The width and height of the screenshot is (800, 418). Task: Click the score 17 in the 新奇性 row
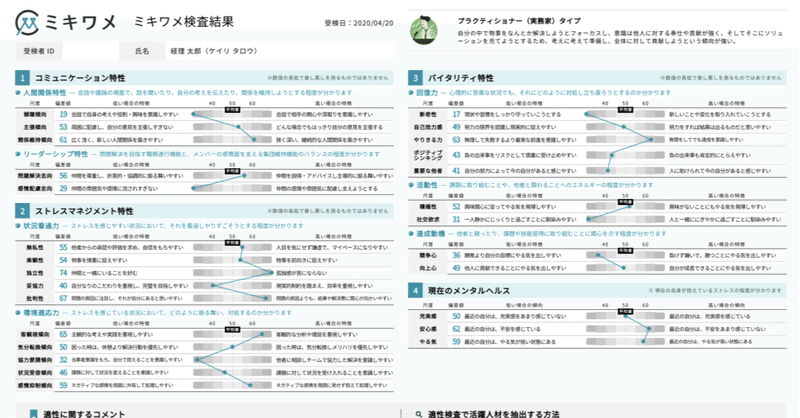tap(456, 114)
